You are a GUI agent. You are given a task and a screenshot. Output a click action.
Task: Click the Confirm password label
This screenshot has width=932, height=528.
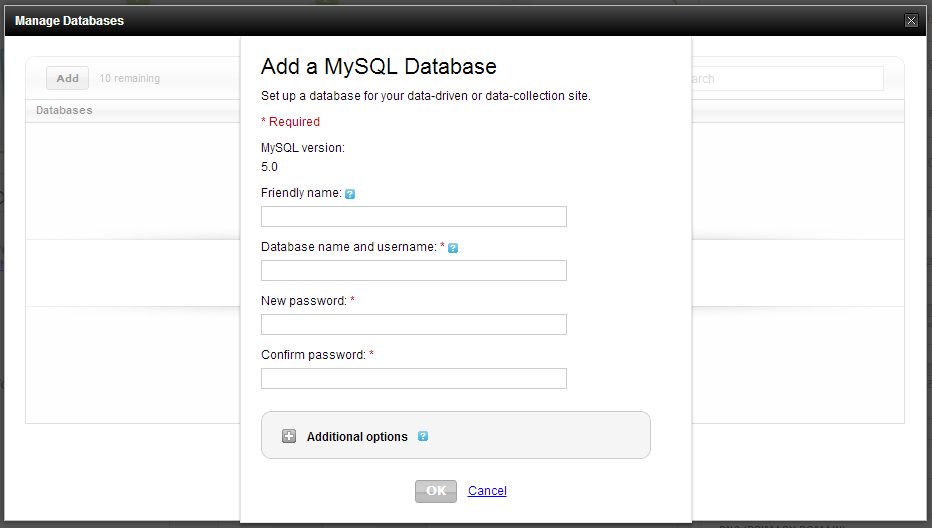pyautogui.click(x=313, y=354)
